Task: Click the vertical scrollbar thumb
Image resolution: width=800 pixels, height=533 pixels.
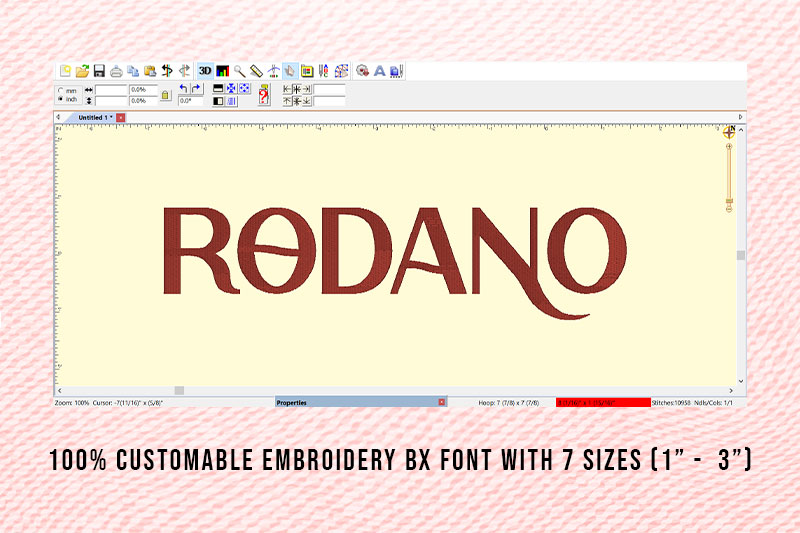Action: pyautogui.click(x=740, y=255)
